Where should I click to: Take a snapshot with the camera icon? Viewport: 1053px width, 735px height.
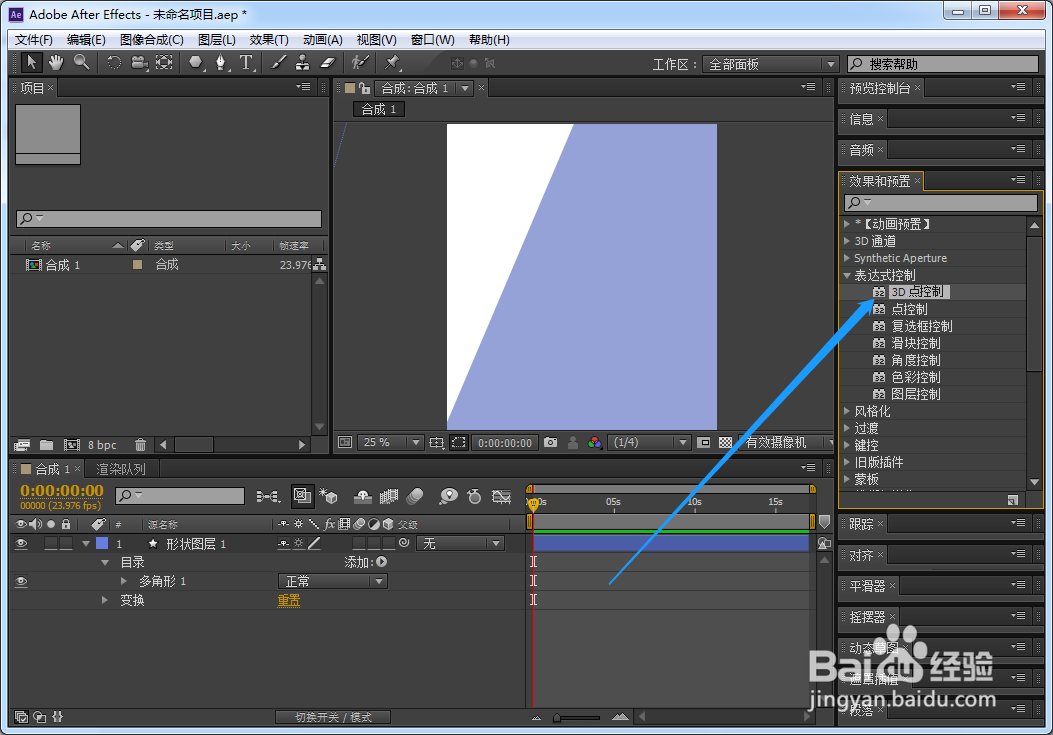(x=551, y=443)
